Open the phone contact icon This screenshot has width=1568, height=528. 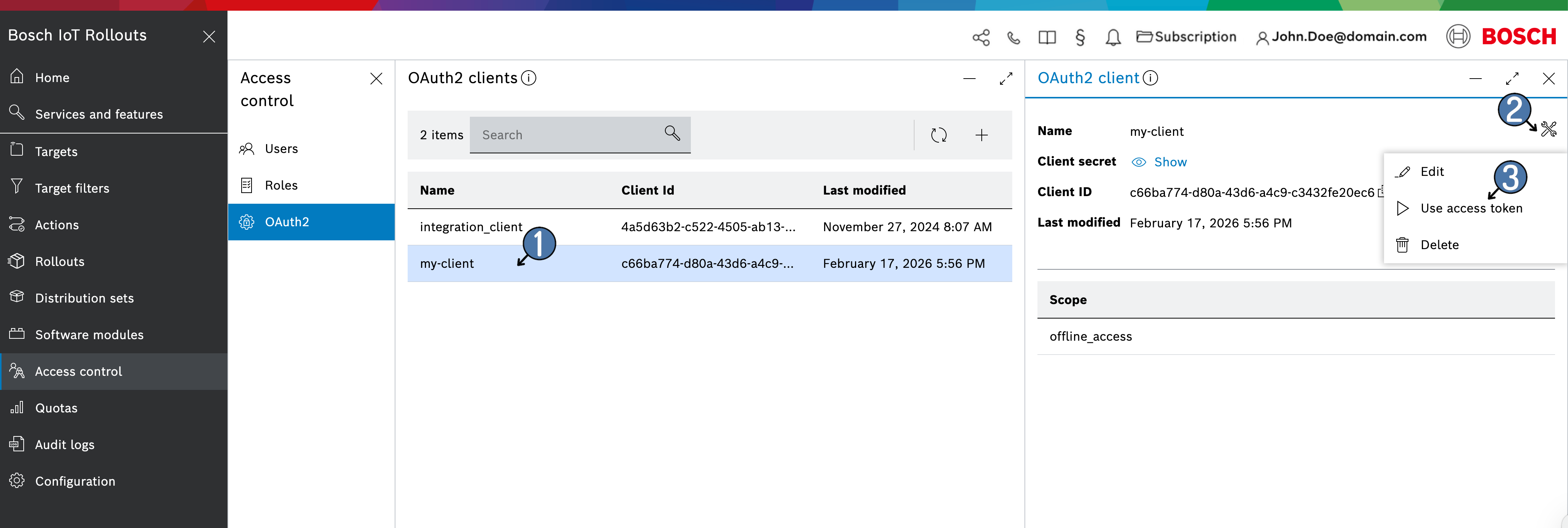(x=1013, y=37)
